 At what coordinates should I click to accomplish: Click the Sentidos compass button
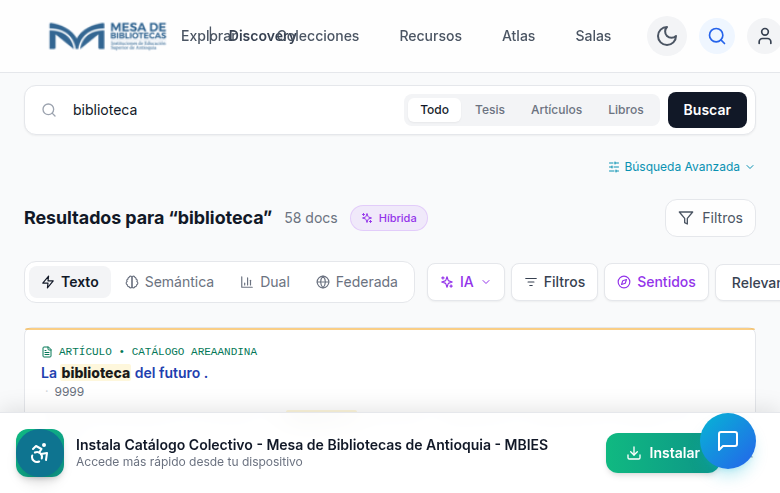(x=656, y=282)
